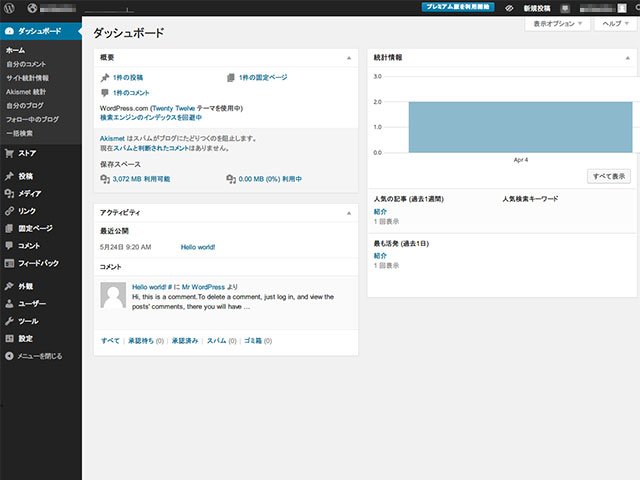
Task: Click the Mr WordPress author link
Action: coord(203,287)
